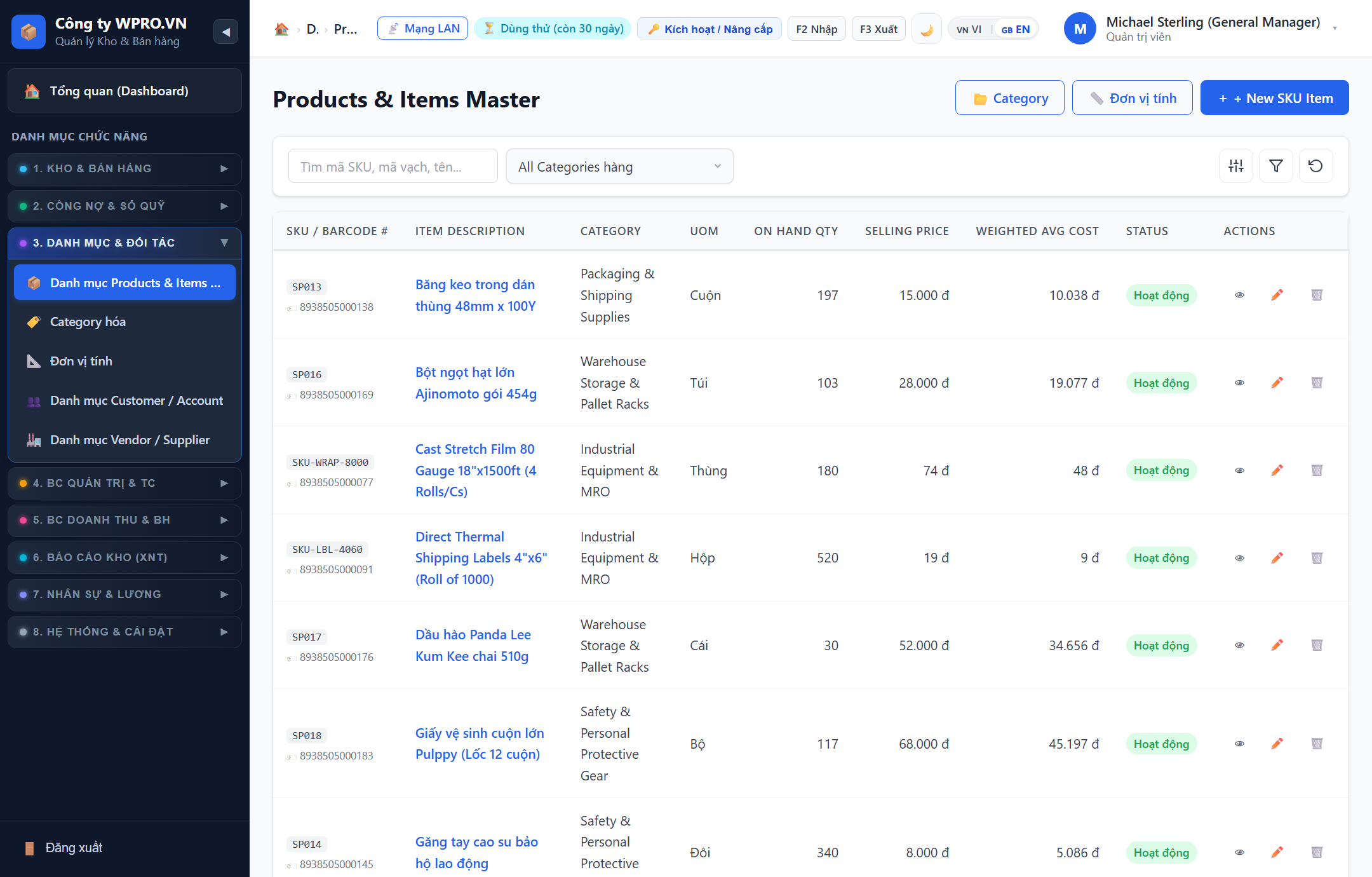Edit SP014 item with pencil icon

tap(1277, 852)
